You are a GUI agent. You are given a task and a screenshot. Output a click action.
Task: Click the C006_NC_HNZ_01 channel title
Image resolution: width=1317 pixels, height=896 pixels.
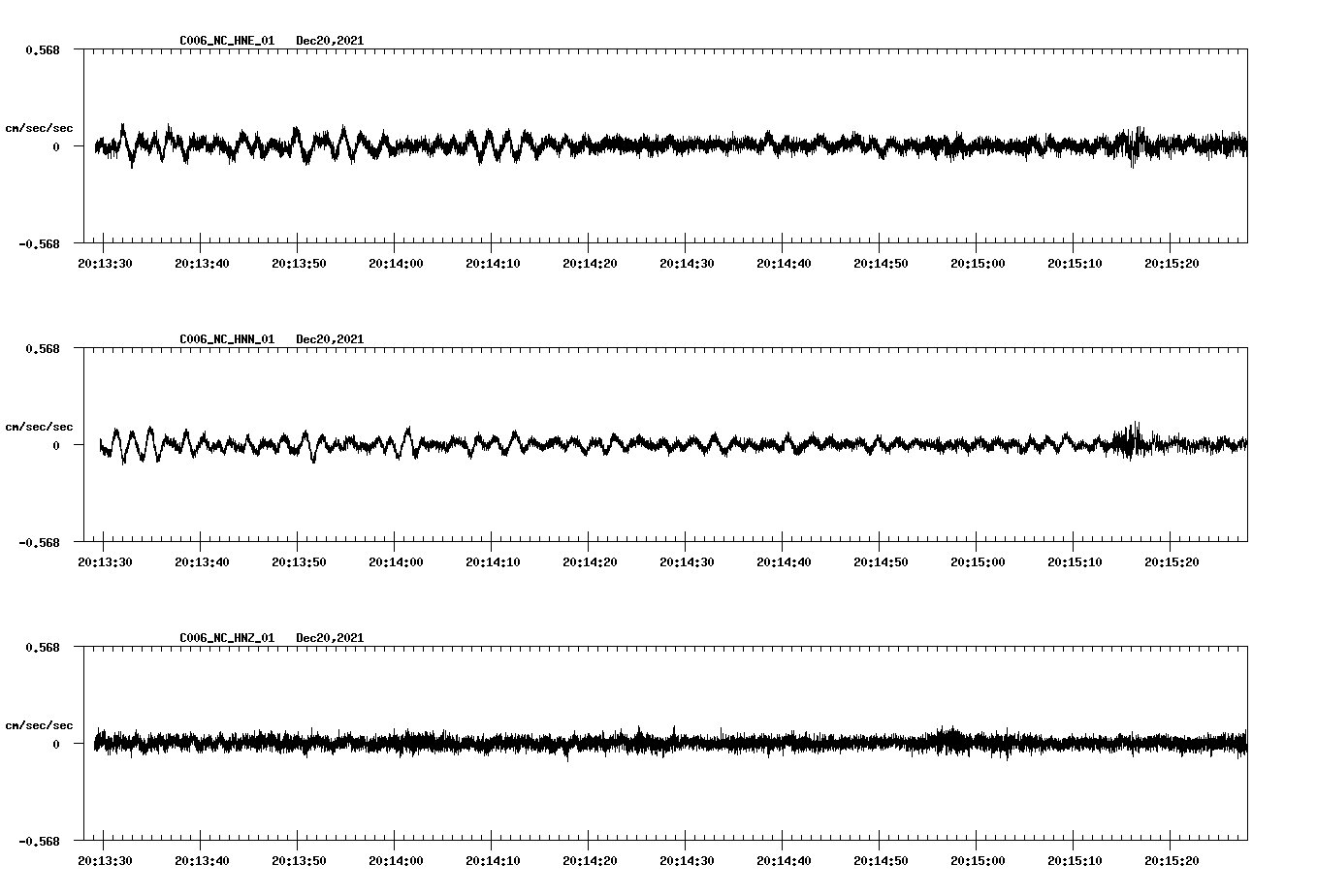point(227,638)
